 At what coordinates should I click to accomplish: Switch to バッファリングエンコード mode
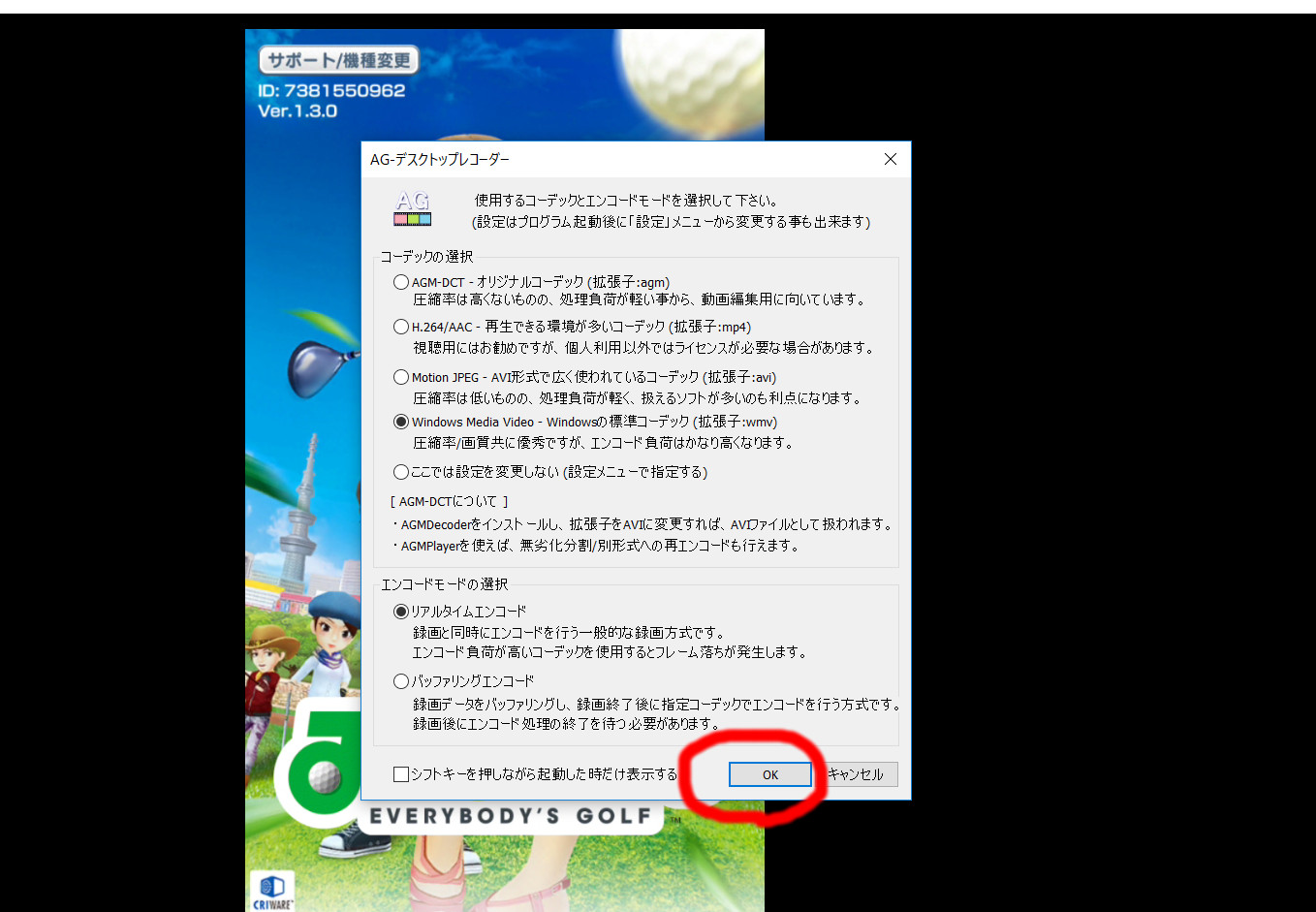[x=401, y=681]
